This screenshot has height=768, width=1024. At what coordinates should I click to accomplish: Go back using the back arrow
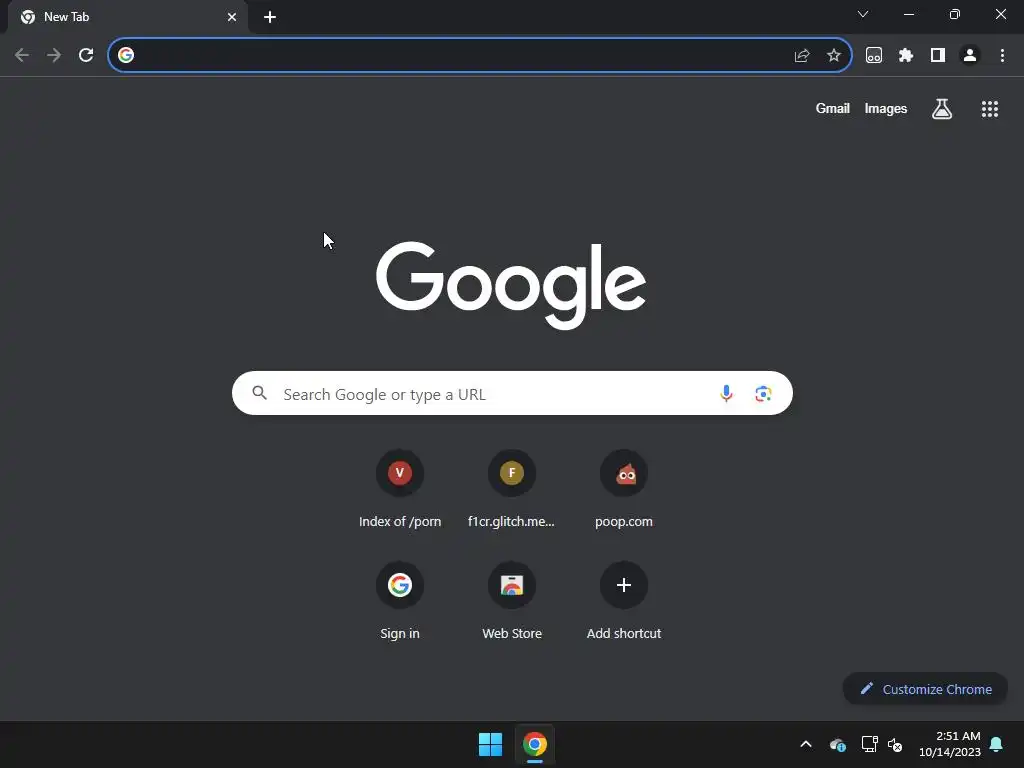(22, 56)
